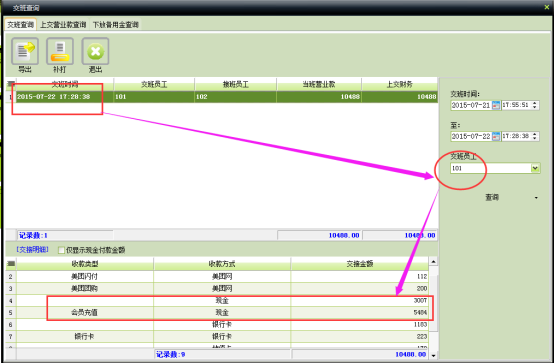Open calendar picker for start date 2015-07-21
This screenshot has width=554, height=364.
(x=496, y=105)
